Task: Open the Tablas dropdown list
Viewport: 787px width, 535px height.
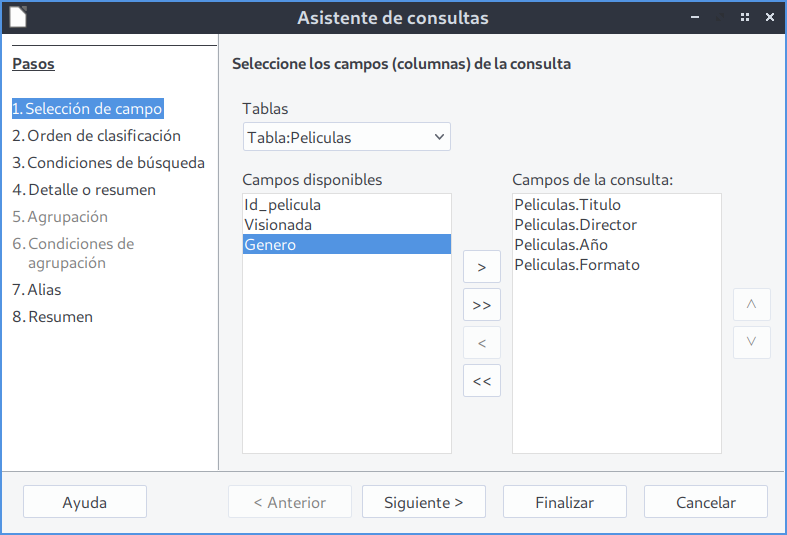Action: [346, 137]
